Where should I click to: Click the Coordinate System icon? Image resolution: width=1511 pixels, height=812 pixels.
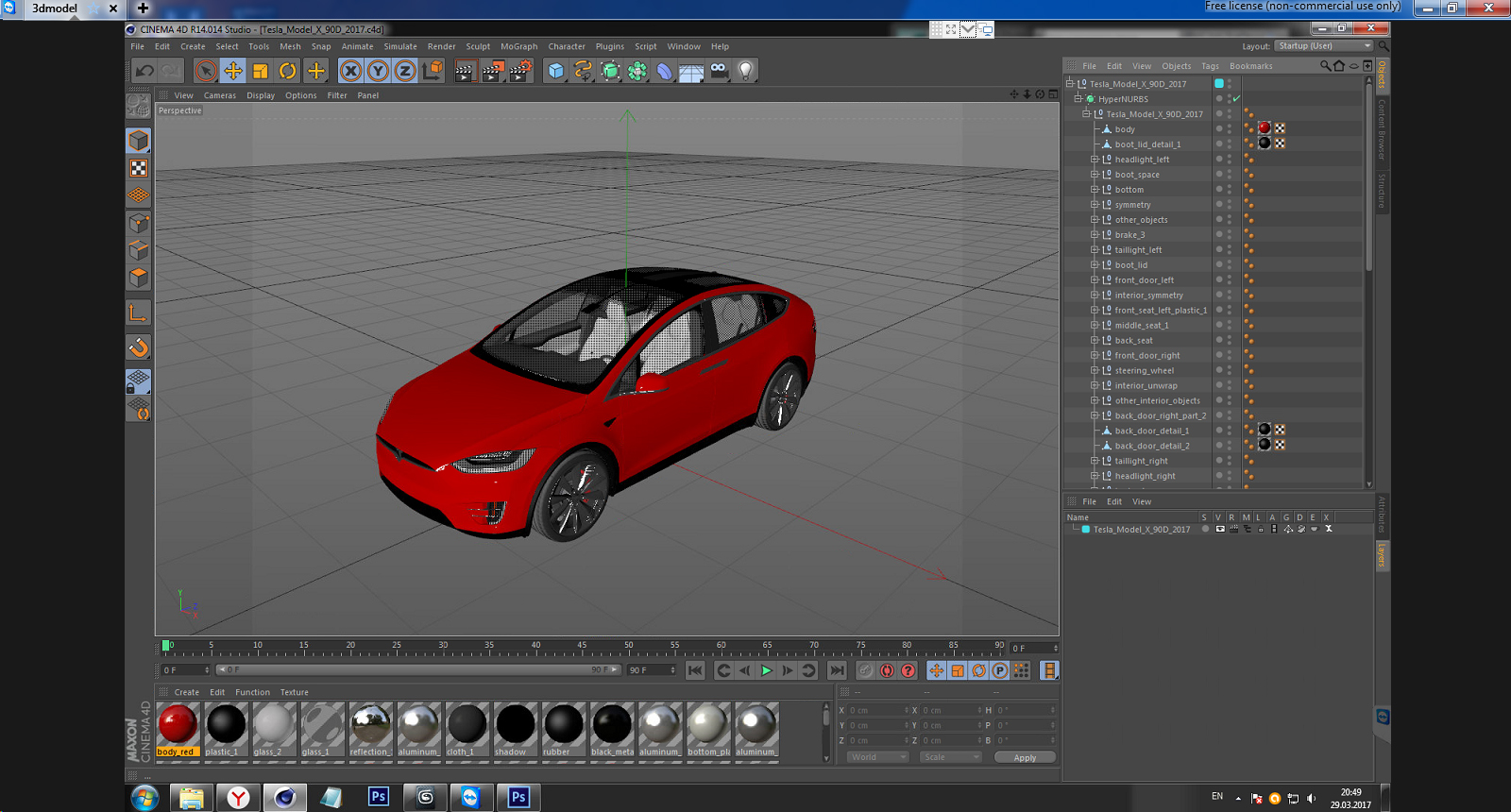(433, 71)
